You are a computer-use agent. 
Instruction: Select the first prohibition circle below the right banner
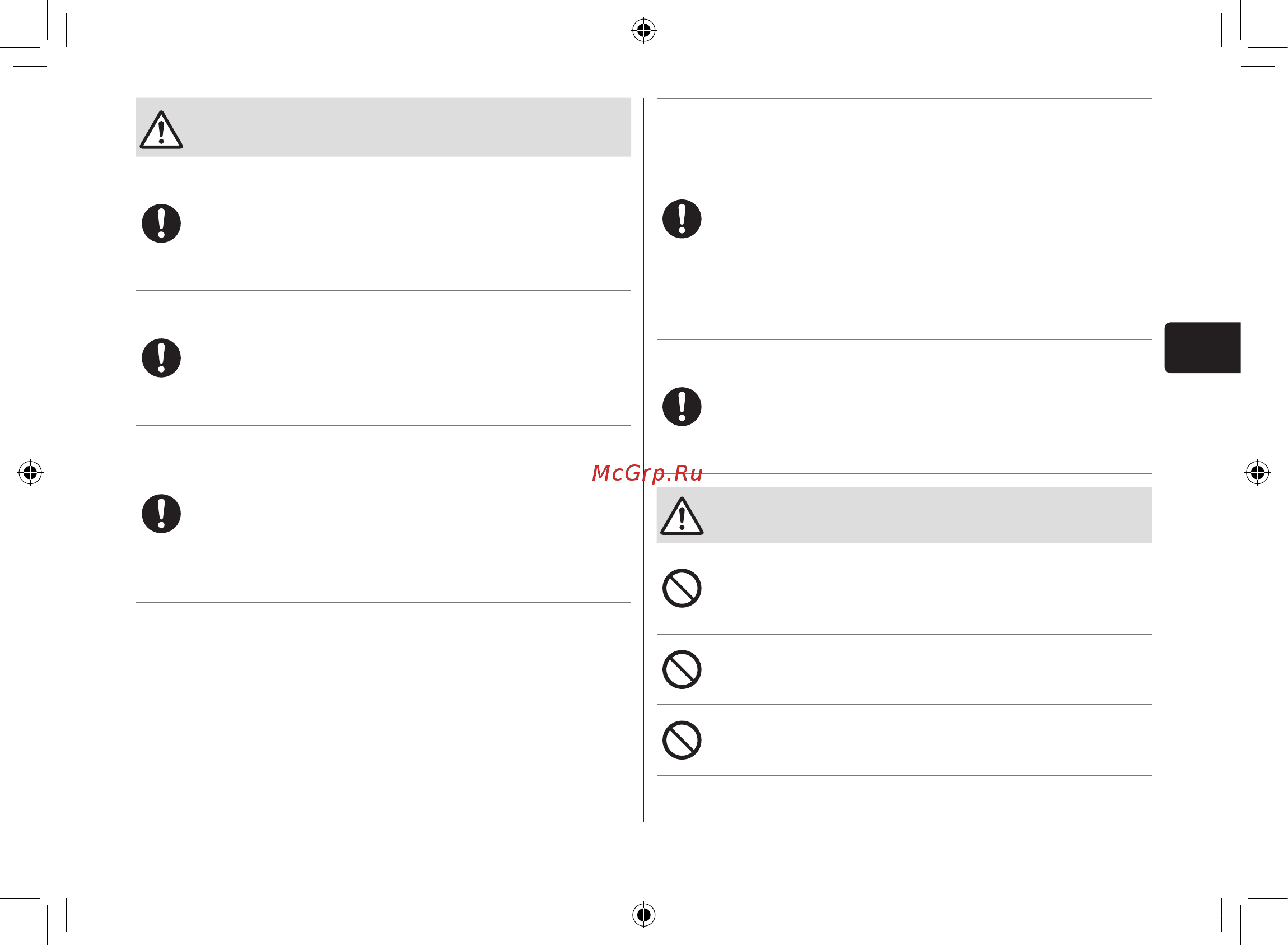pyautogui.click(x=682, y=588)
